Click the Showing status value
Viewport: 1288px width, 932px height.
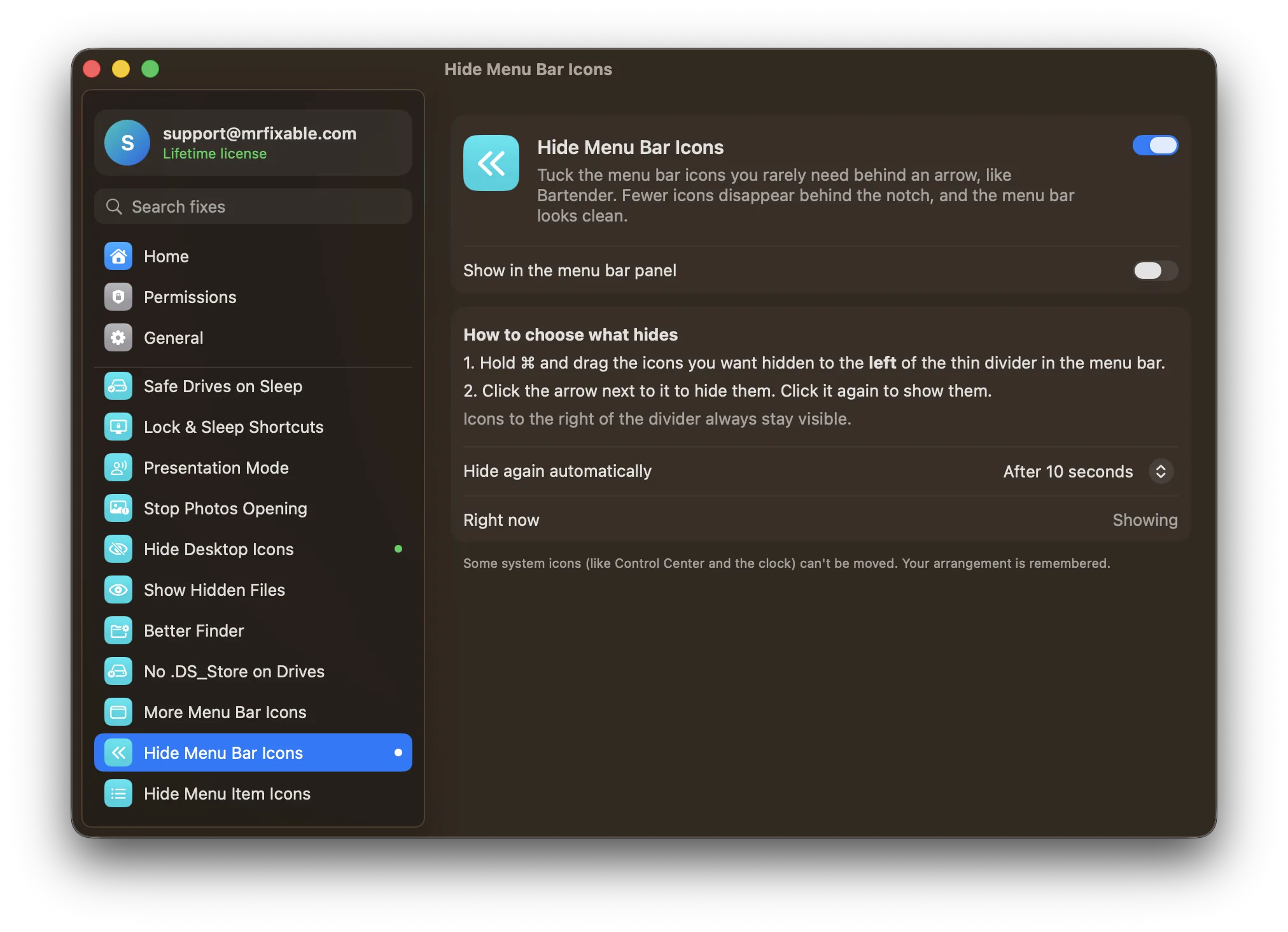(x=1145, y=520)
